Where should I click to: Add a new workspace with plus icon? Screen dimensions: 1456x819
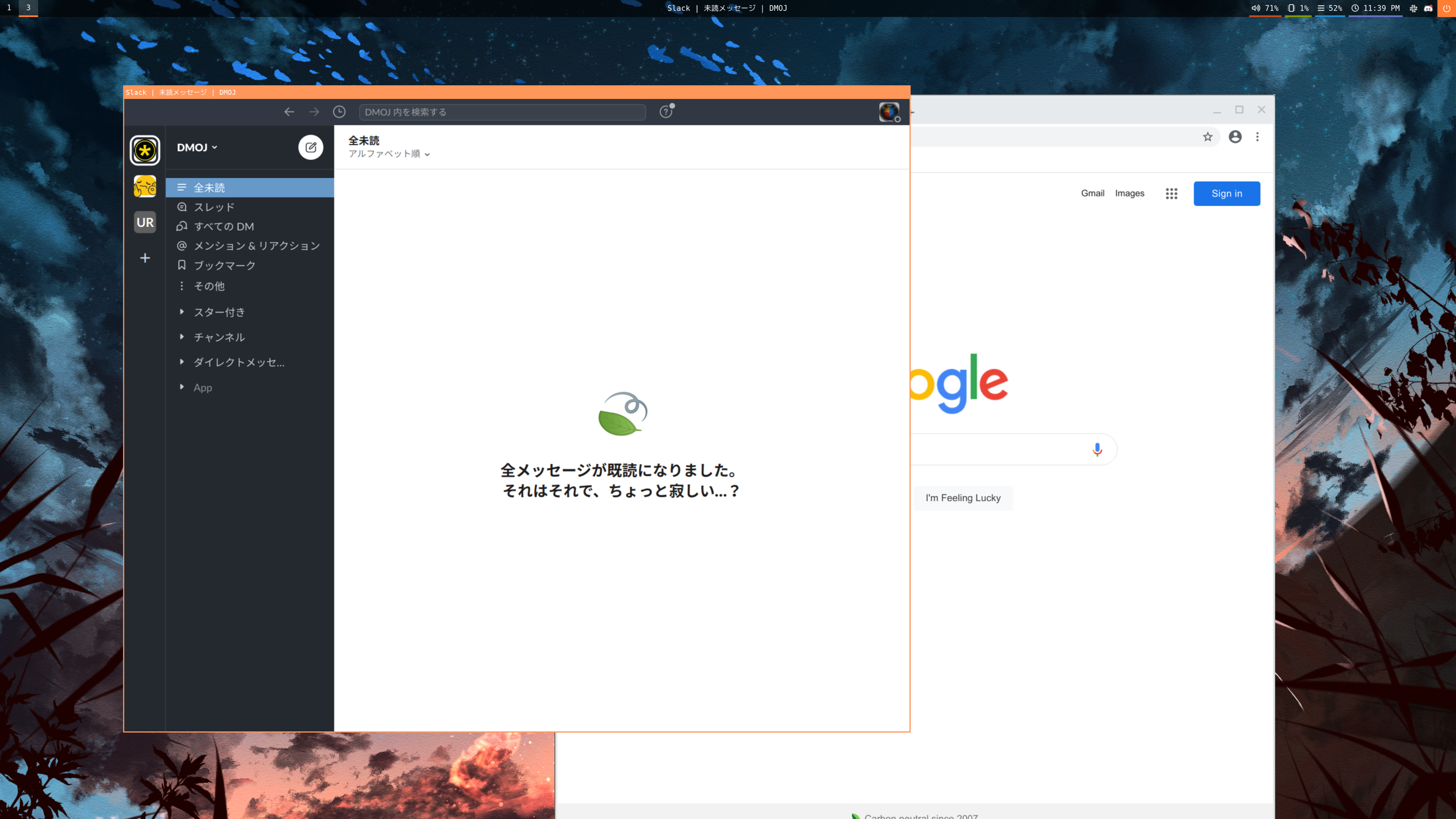coord(145,258)
